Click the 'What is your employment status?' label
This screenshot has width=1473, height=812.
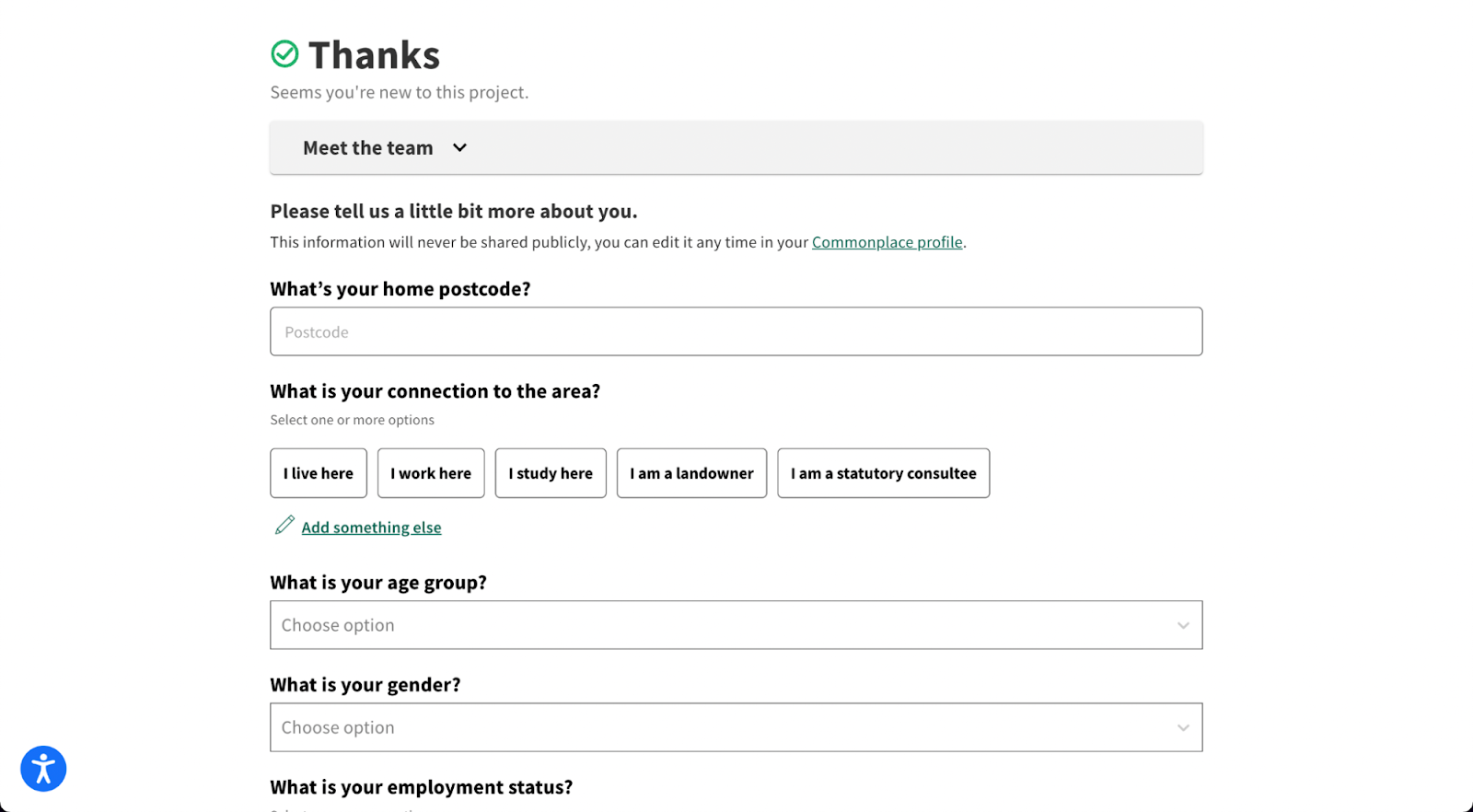pos(421,787)
